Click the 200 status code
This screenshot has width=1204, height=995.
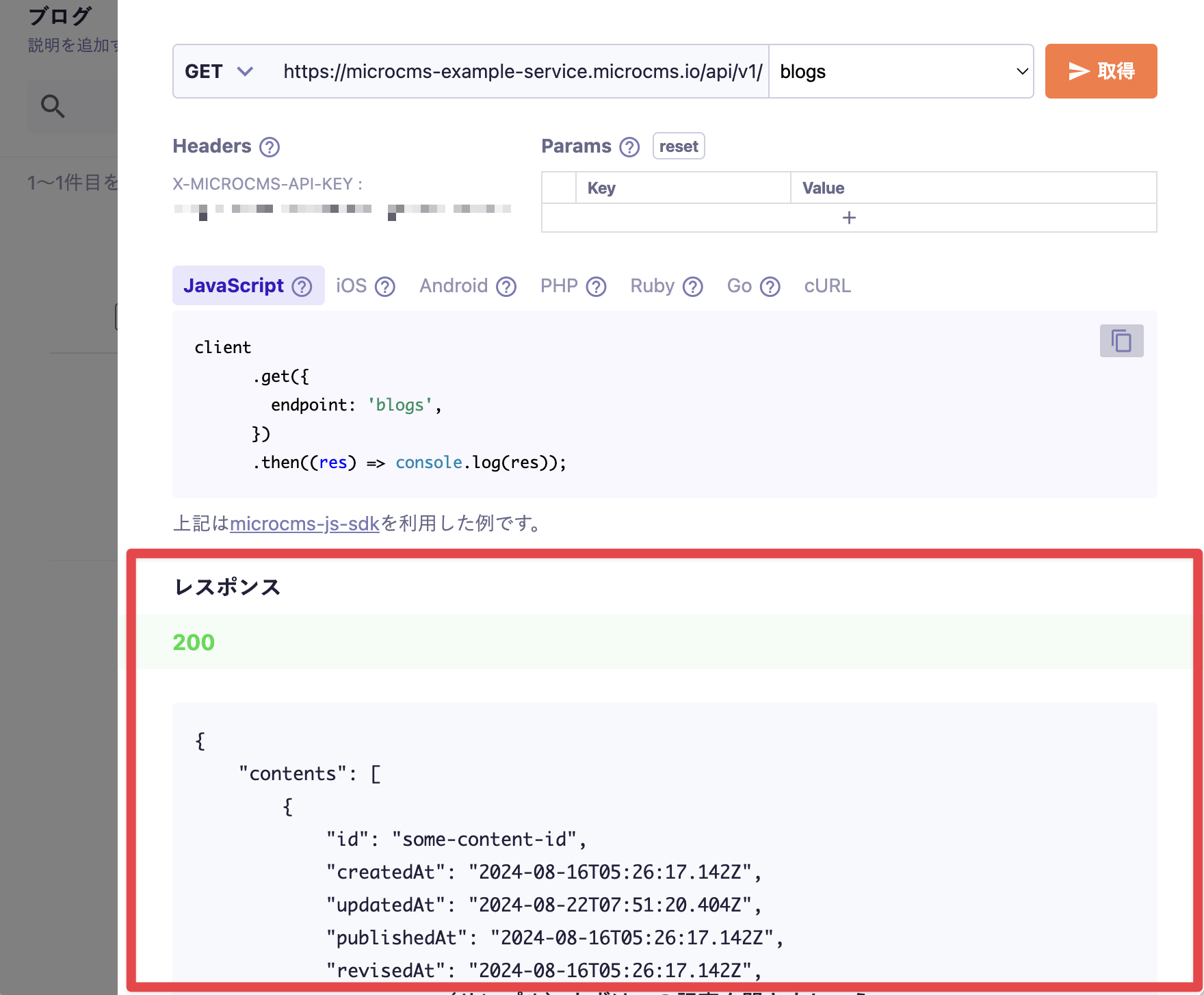click(x=194, y=643)
